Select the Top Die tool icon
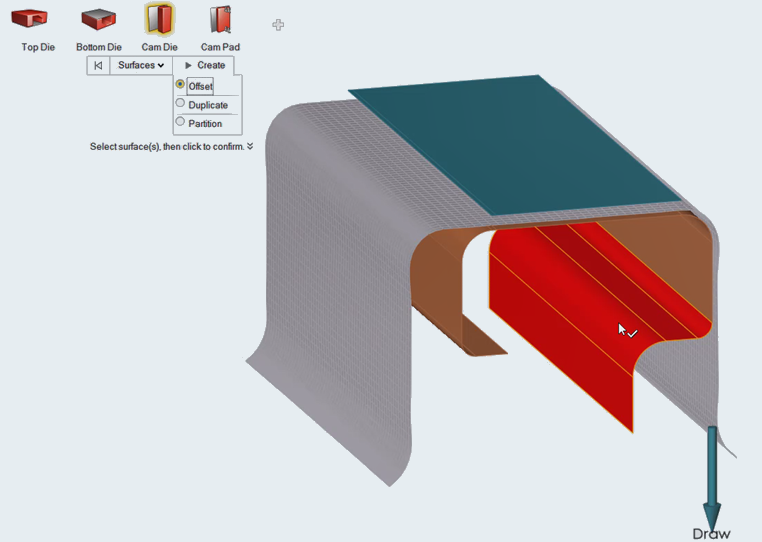The width and height of the screenshot is (762, 542). 38,19
